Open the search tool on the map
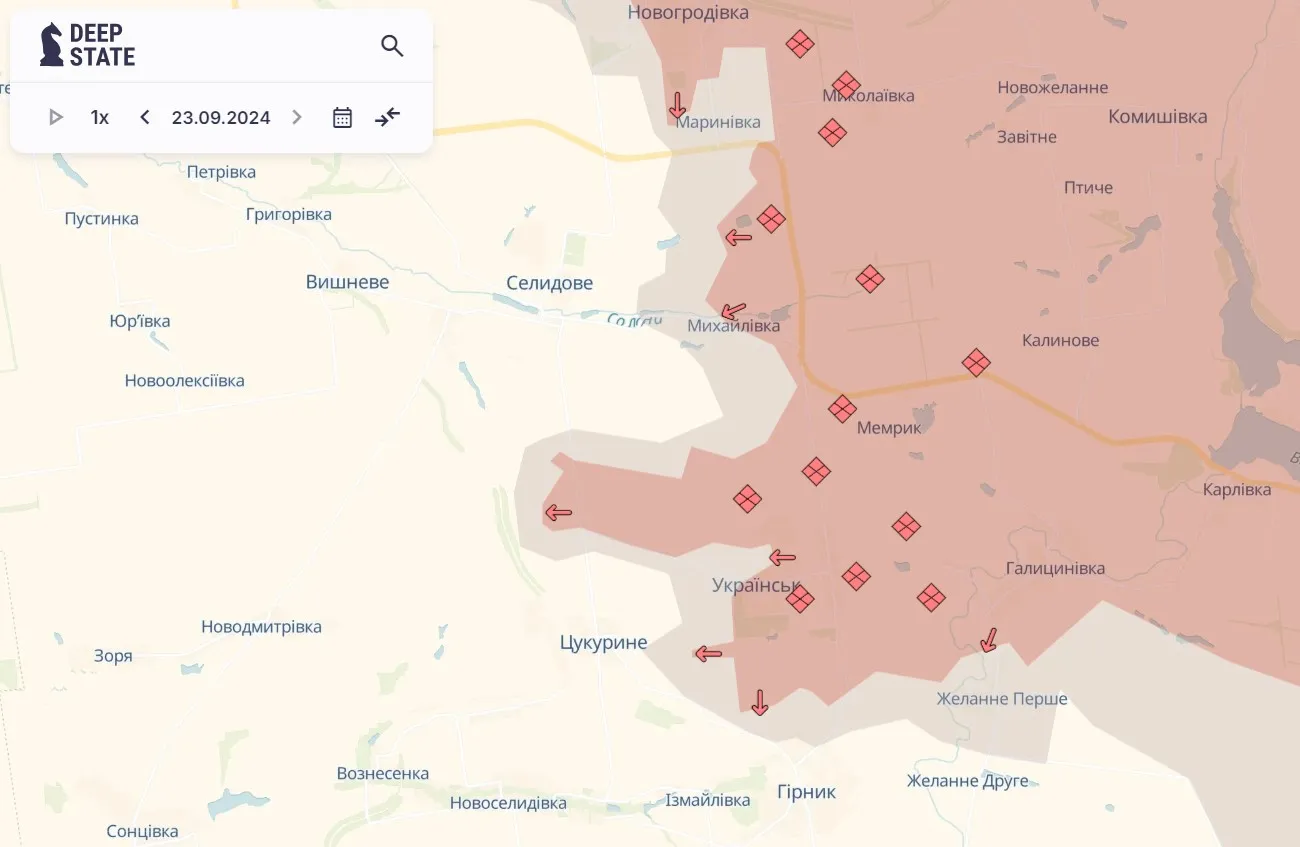Screen dimensions: 1300x847 [392, 46]
